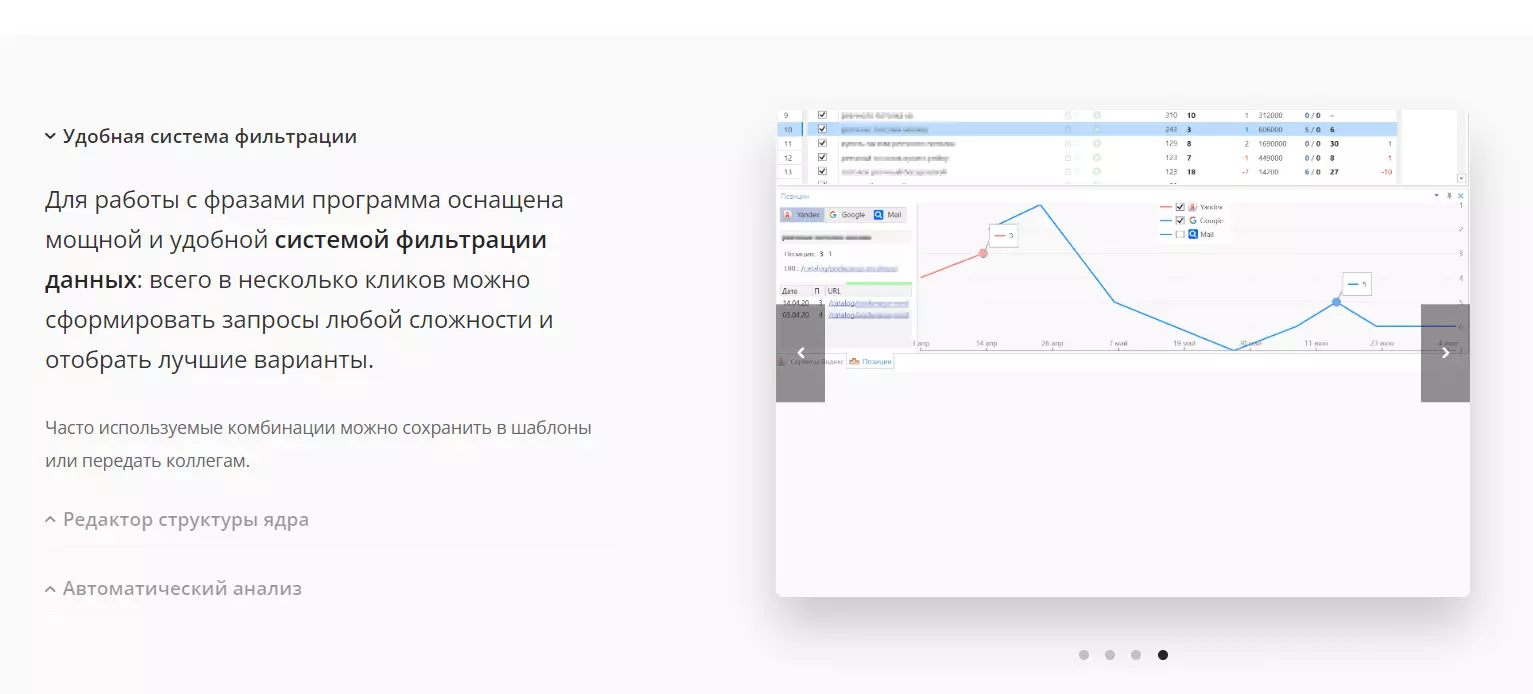Uncheck Yandex in chart legend
This screenshot has height=694, width=1533.
pyautogui.click(x=1180, y=207)
